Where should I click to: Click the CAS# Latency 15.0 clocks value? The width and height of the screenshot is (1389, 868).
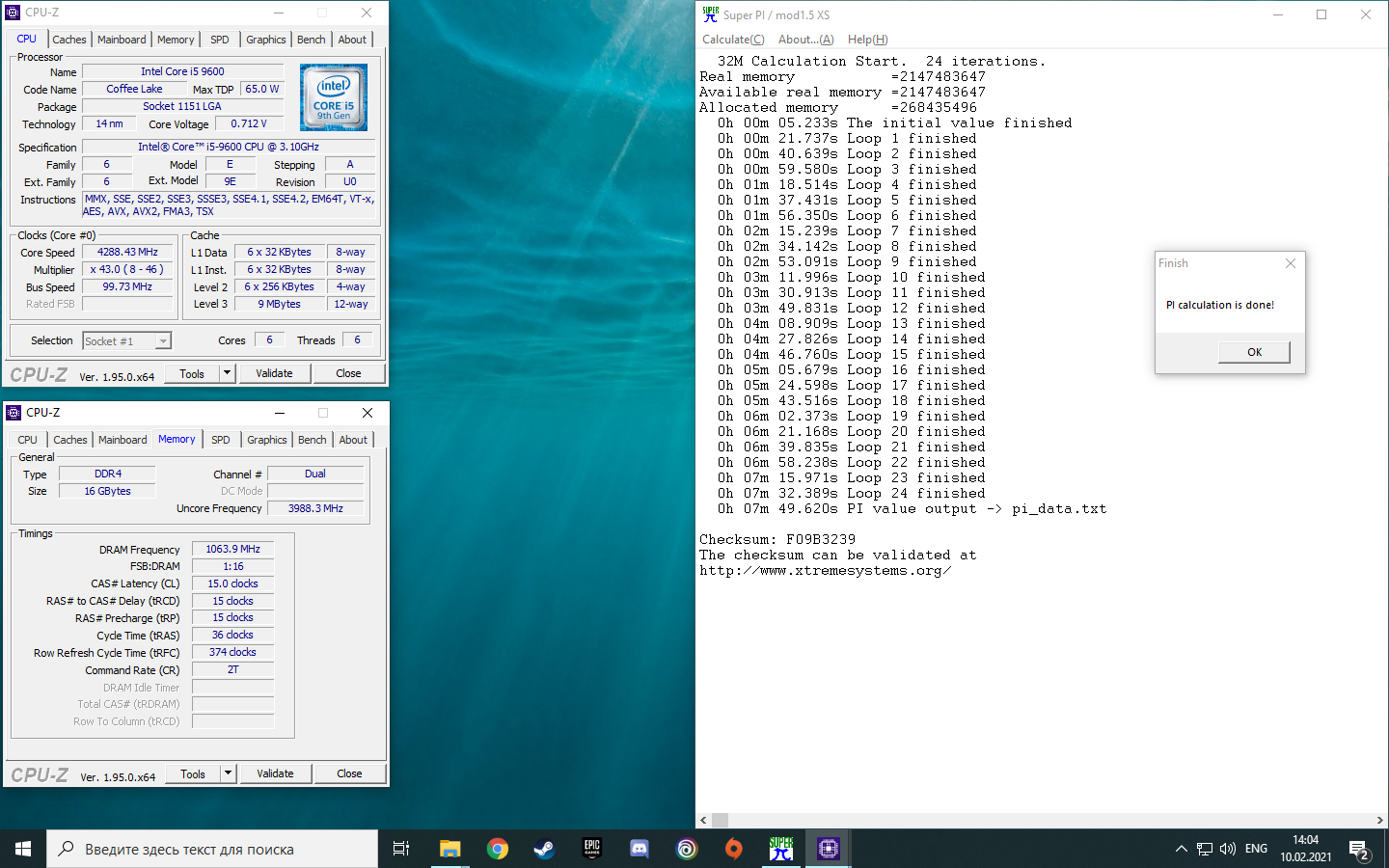tap(232, 583)
